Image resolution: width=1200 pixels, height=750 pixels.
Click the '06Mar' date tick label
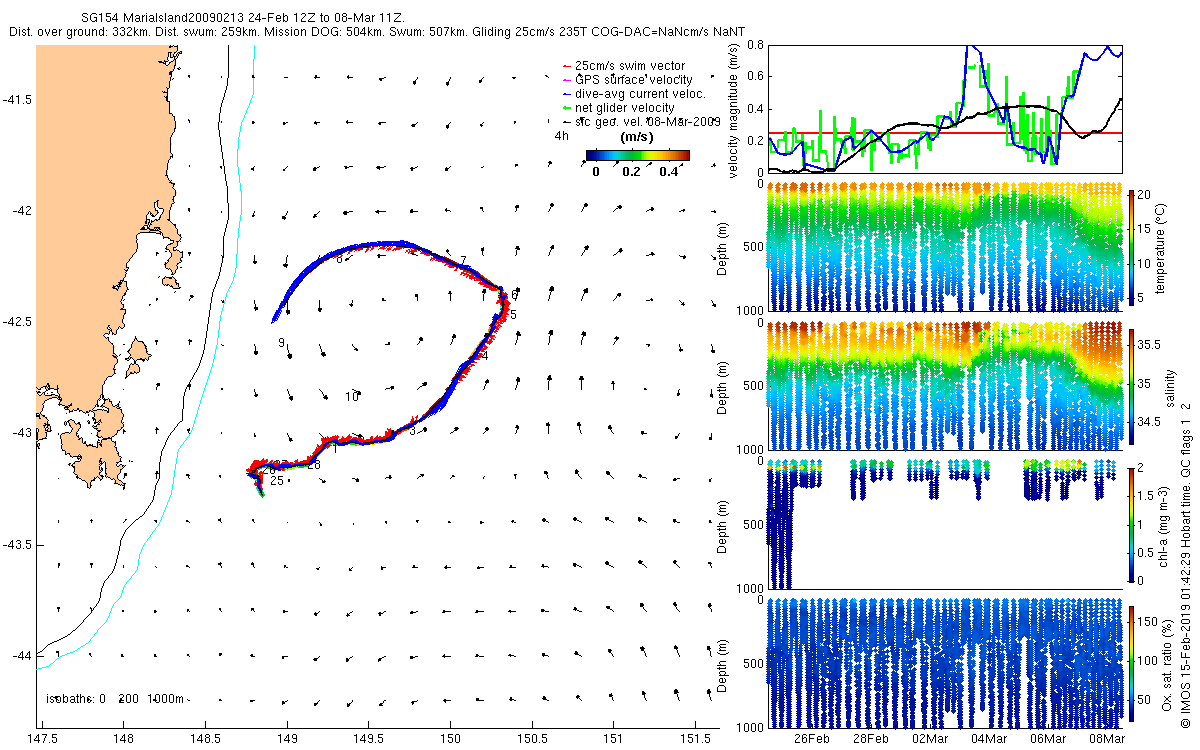tap(1048, 738)
